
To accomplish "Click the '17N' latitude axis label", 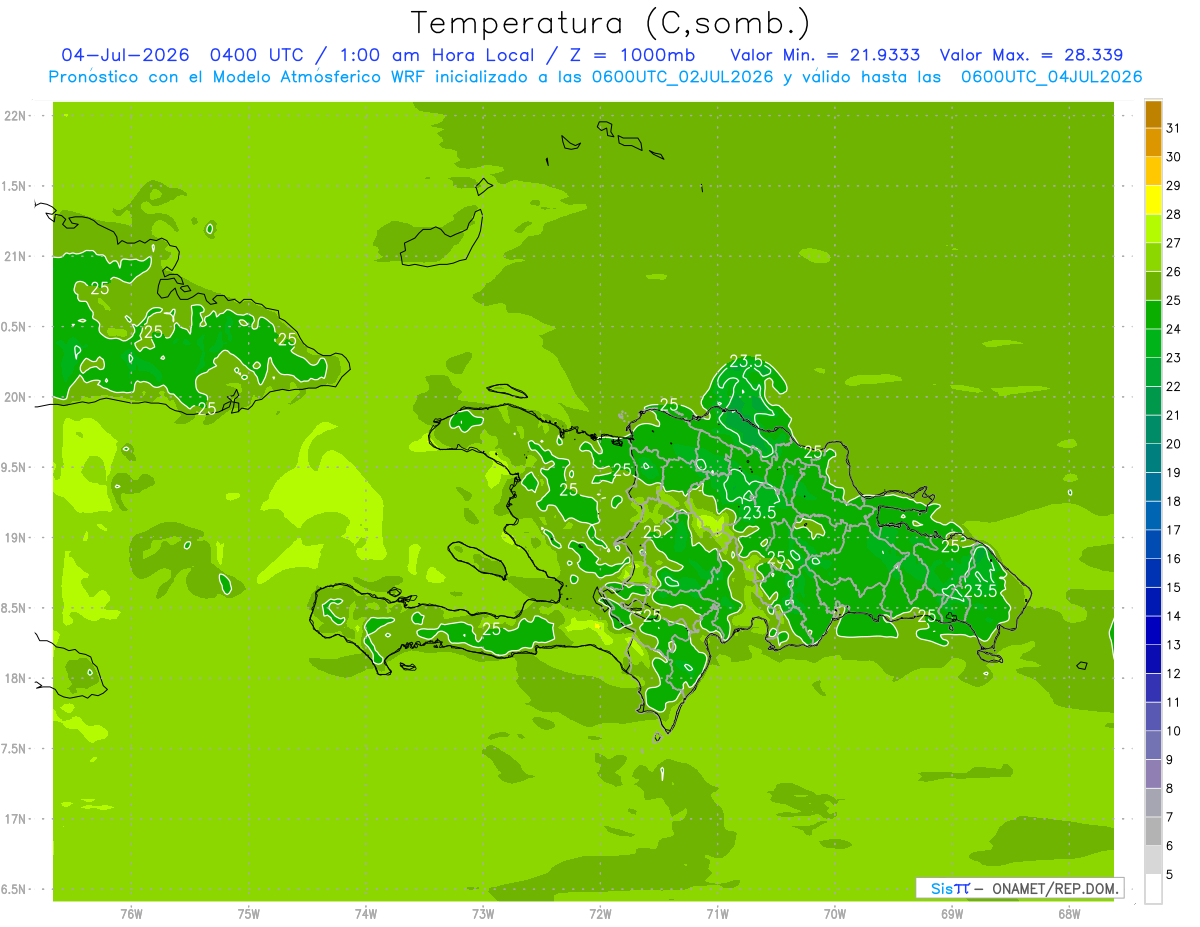I will pyautogui.click(x=15, y=819).
